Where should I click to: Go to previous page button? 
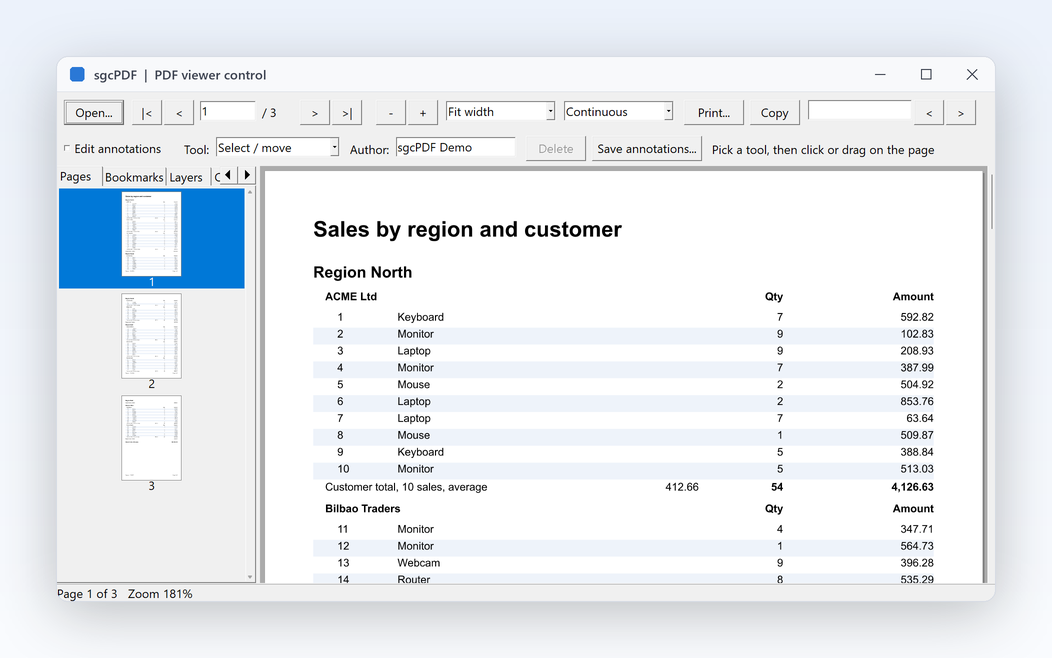[x=179, y=113]
